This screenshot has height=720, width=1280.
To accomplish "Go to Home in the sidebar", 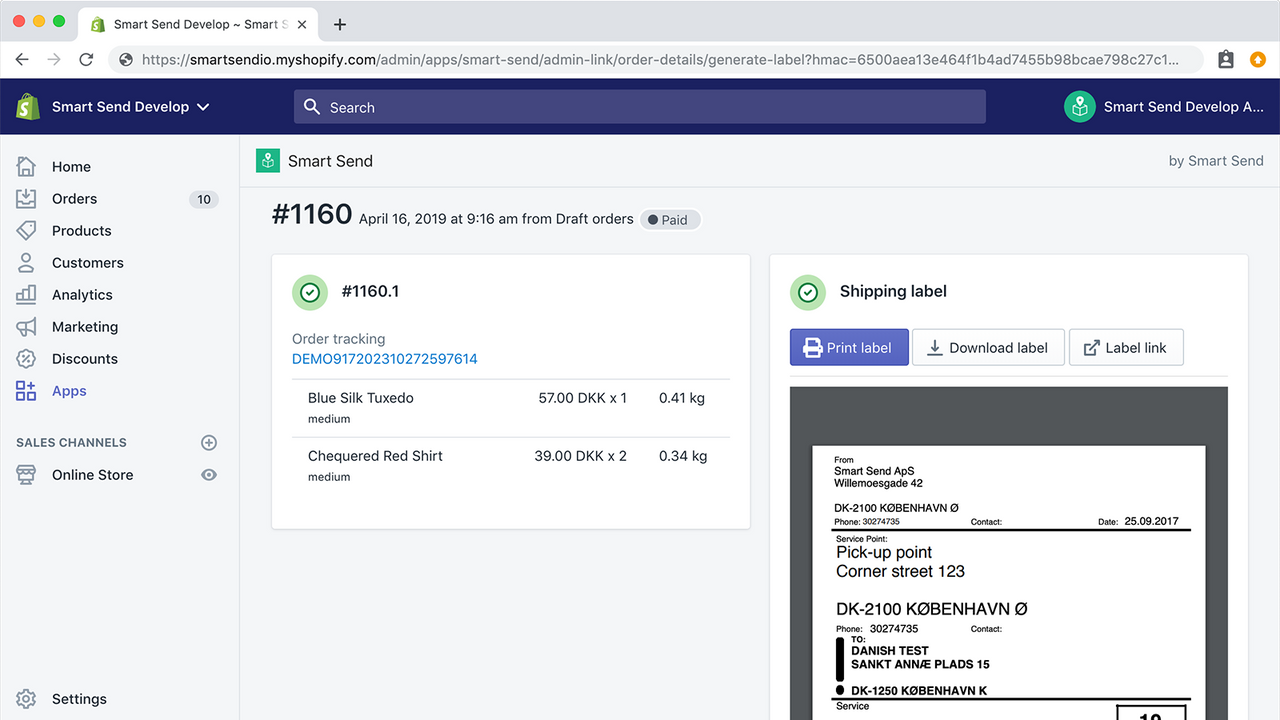I will point(71,167).
